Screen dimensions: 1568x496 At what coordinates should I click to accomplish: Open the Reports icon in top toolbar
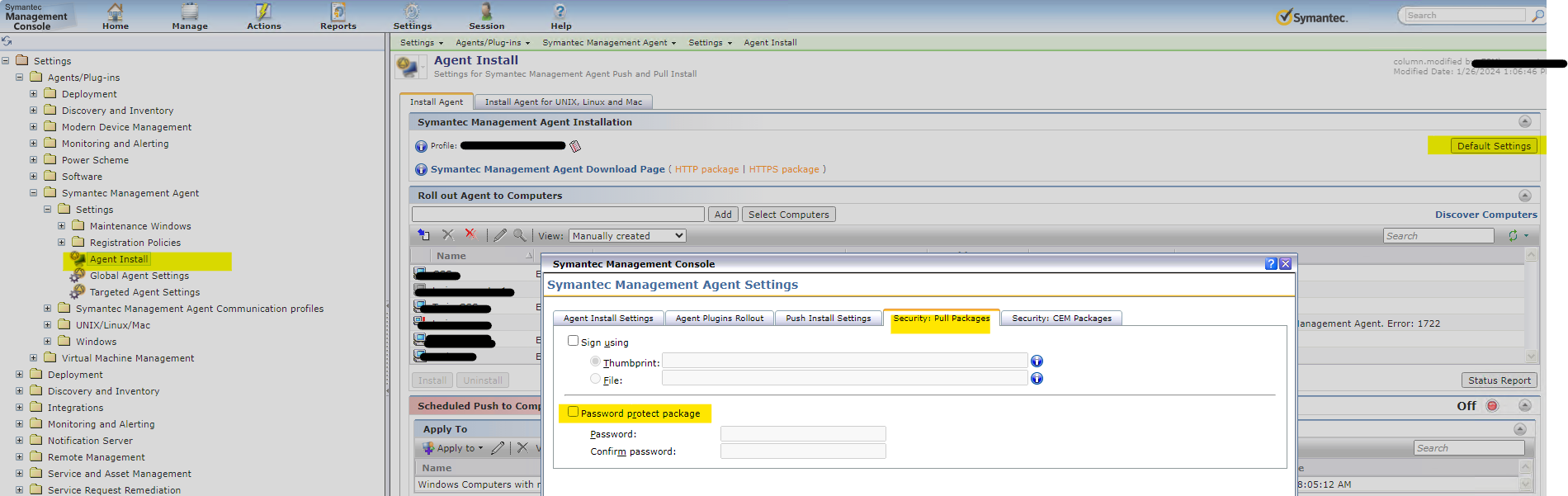click(x=338, y=16)
